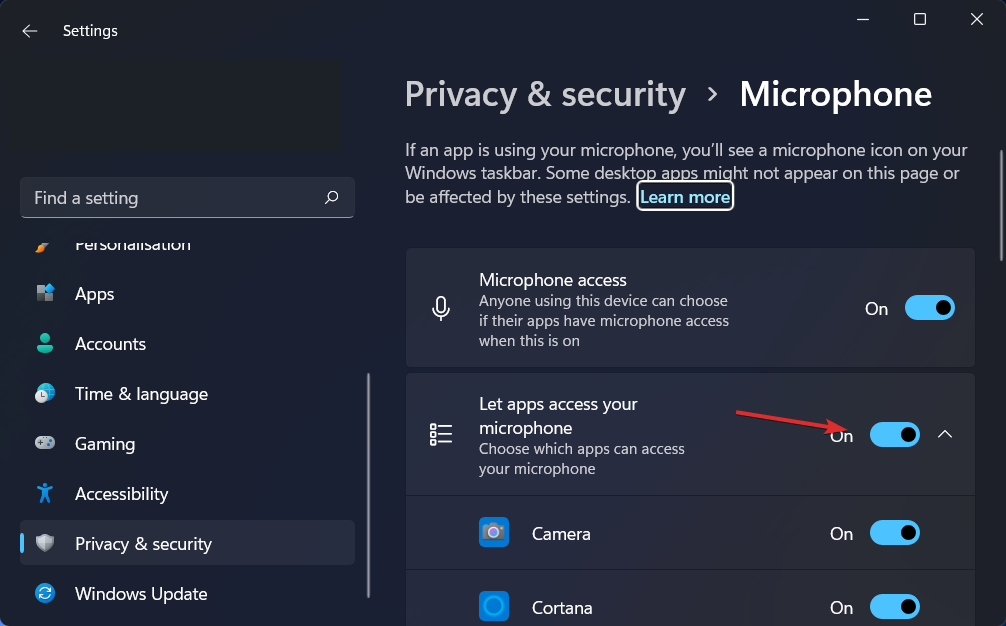Select the Apps icon in sidebar
Viewport: 1006px width, 626px height.
pyautogui.click(x=45, y=293)
